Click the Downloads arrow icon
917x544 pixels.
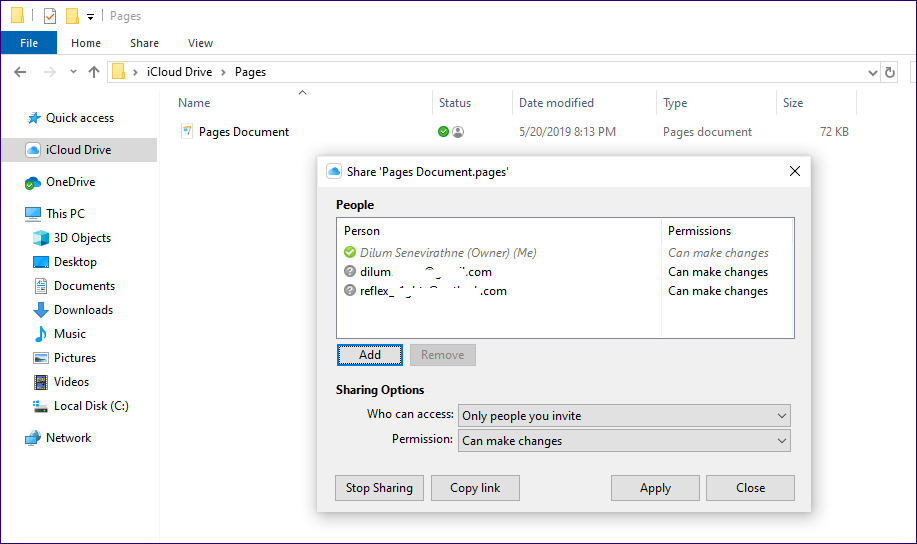pos(41,310)
